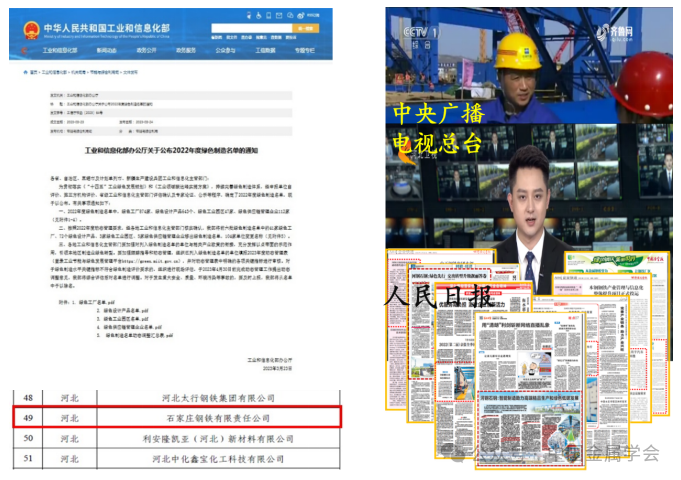Screen dimensions: 681x480
Task: Click the CCTV 1 channel logo
Action: pyautogui.click(x=420, y=32)
